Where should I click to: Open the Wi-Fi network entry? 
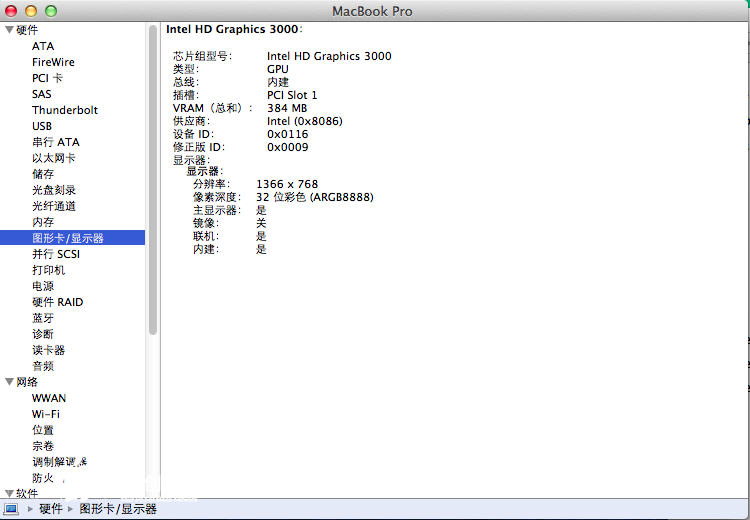45,414
